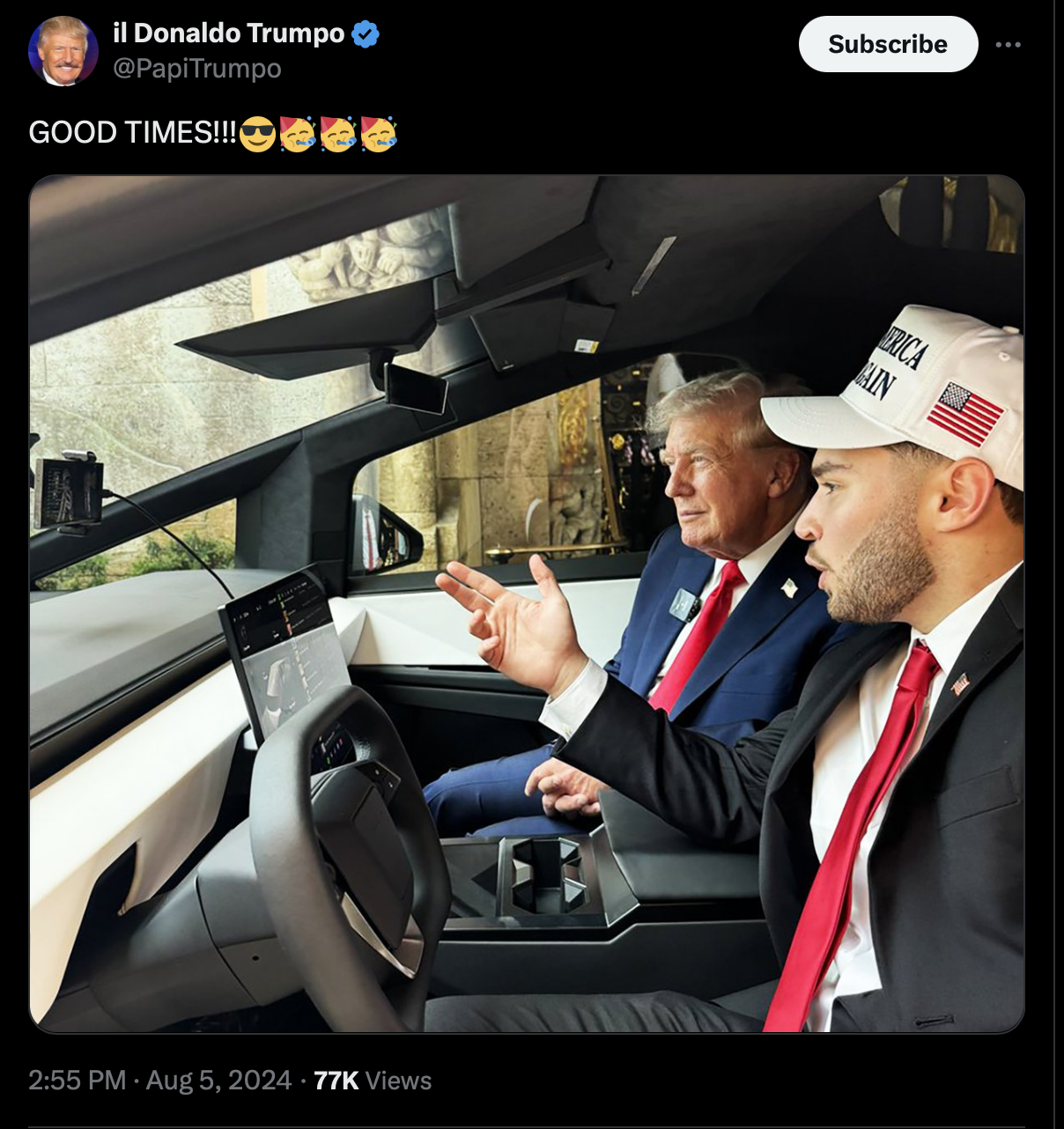Open the il Donaldo Trumpo display name
Image resolution: width=1064 pixels, height=1129 pixels.
click(x=229, y=33)
